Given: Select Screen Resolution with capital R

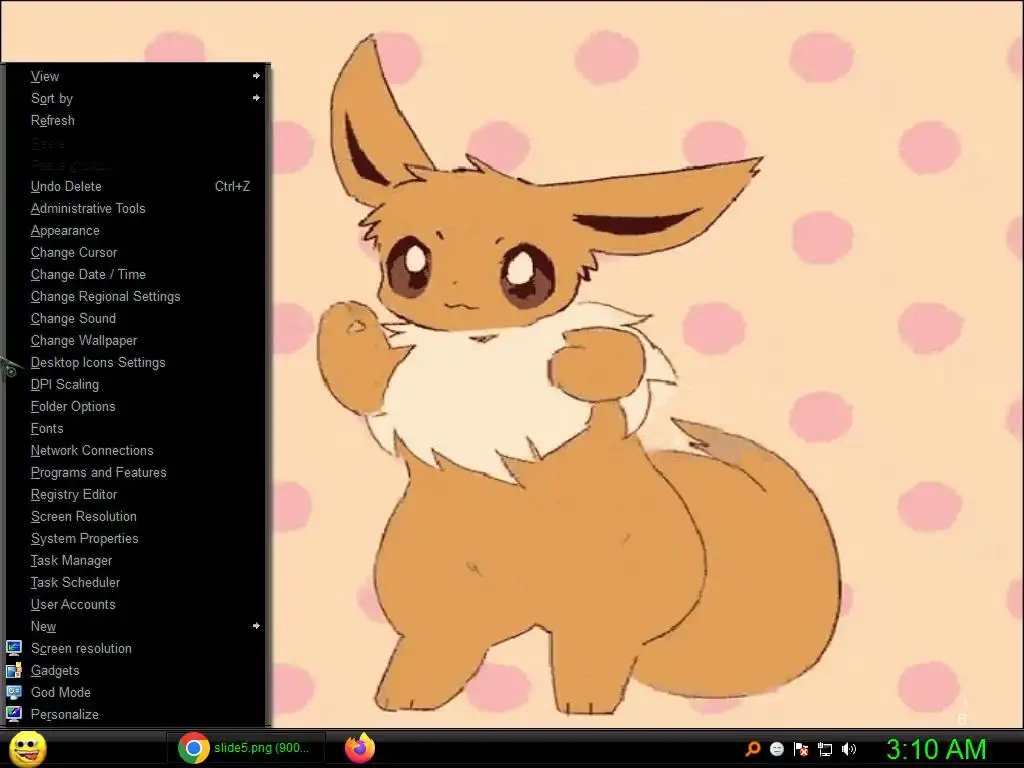Looking at the screenshot, I should click(136, 516).
